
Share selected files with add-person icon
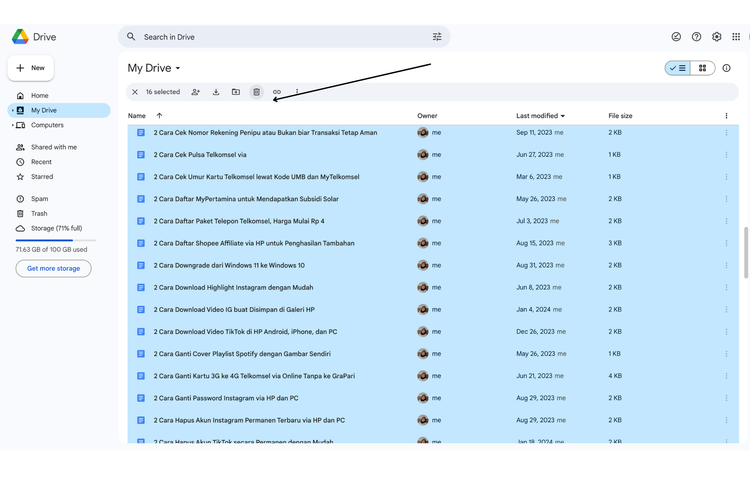click(x=195, y=92)
